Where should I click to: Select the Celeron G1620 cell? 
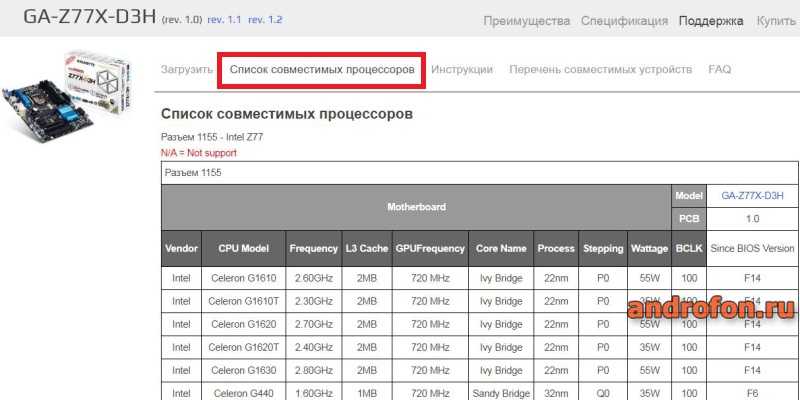pos(243,324)
